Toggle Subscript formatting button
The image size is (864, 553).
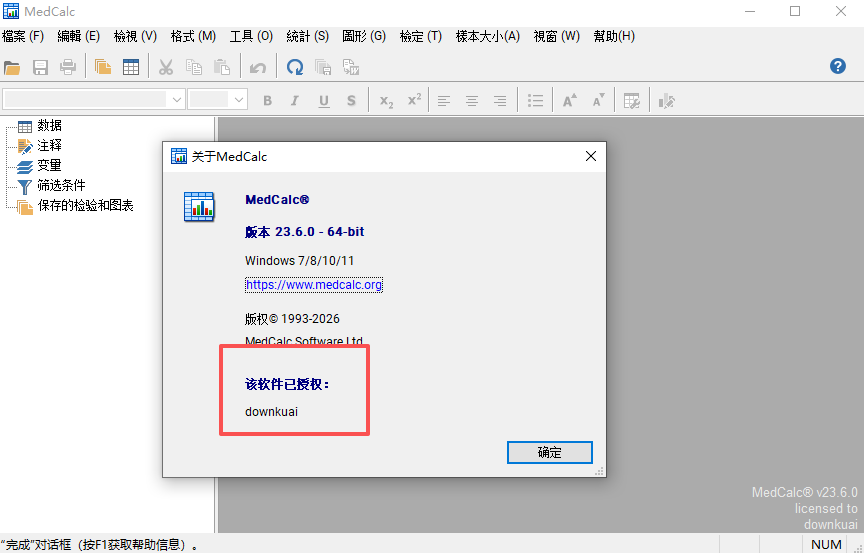click(386, 101)
